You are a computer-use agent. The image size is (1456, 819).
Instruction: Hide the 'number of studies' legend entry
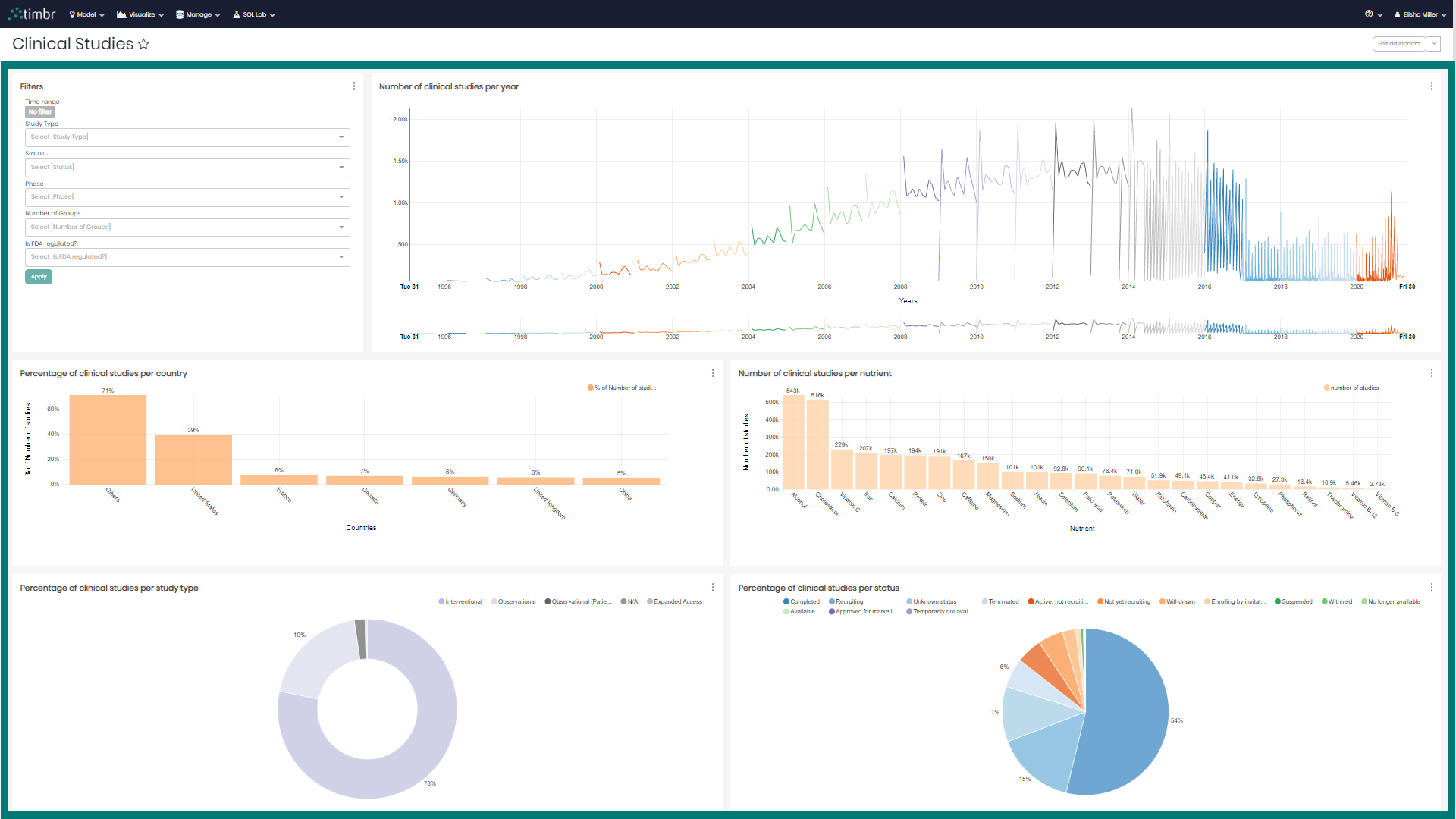(x=1351, y=388)
